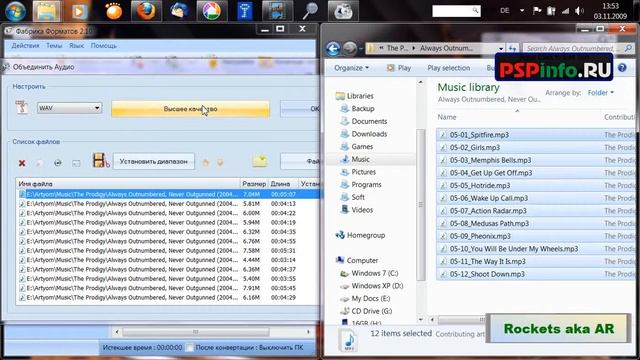The height and width of the screenshot is (360, 640).
Task: Select Music in the Libraries tree
Action: (x=360, y=159)
